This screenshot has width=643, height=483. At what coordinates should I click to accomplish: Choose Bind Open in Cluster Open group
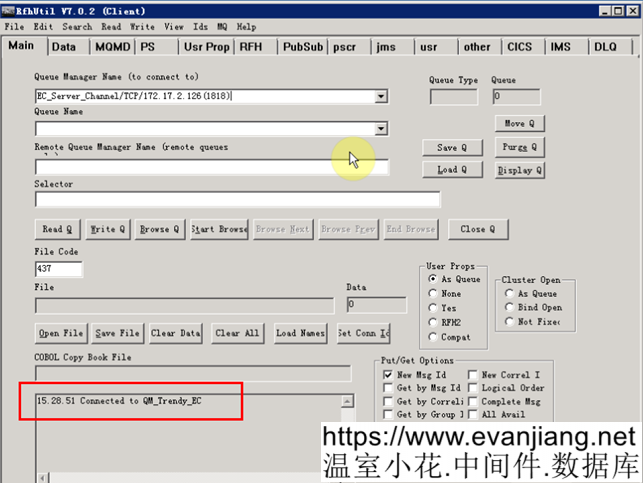click(x=510, y=308)
